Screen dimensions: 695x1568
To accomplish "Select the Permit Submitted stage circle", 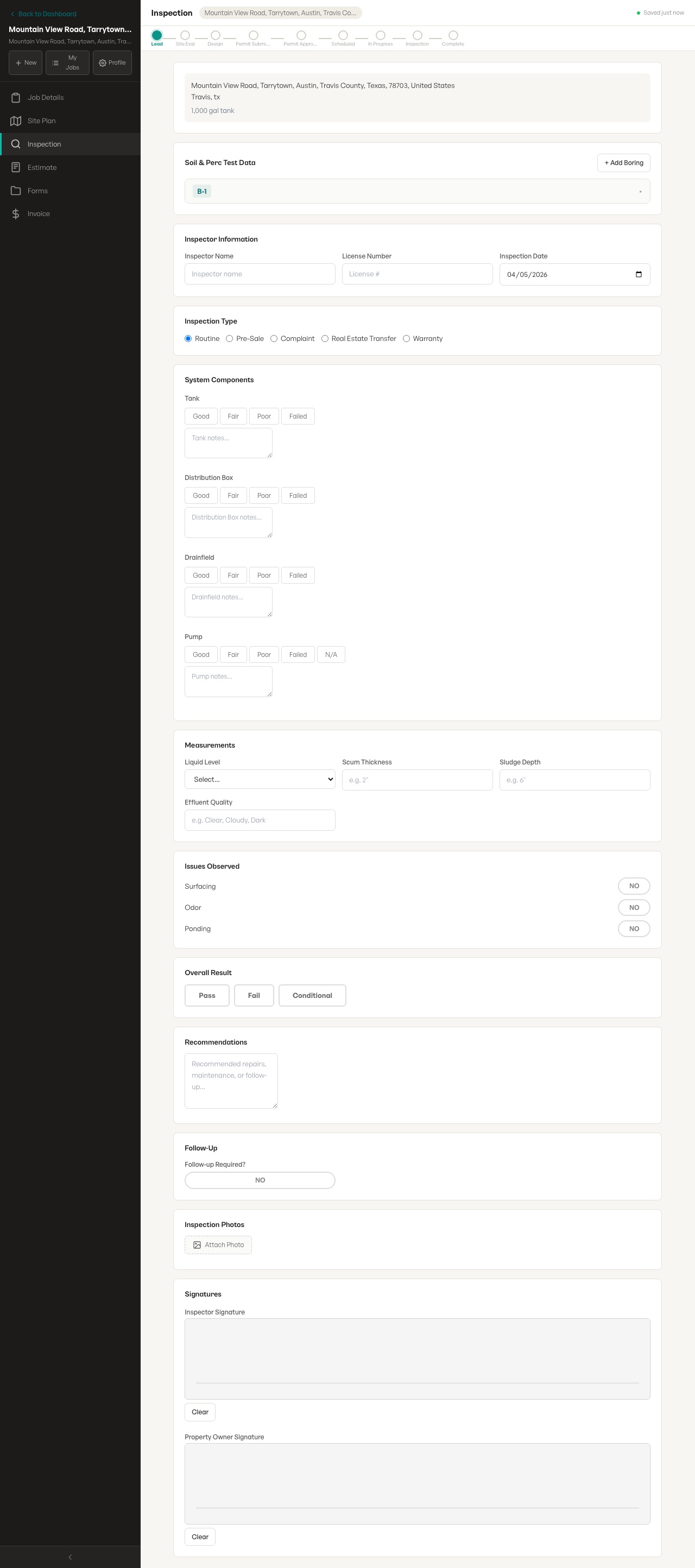I will [254, 35].
